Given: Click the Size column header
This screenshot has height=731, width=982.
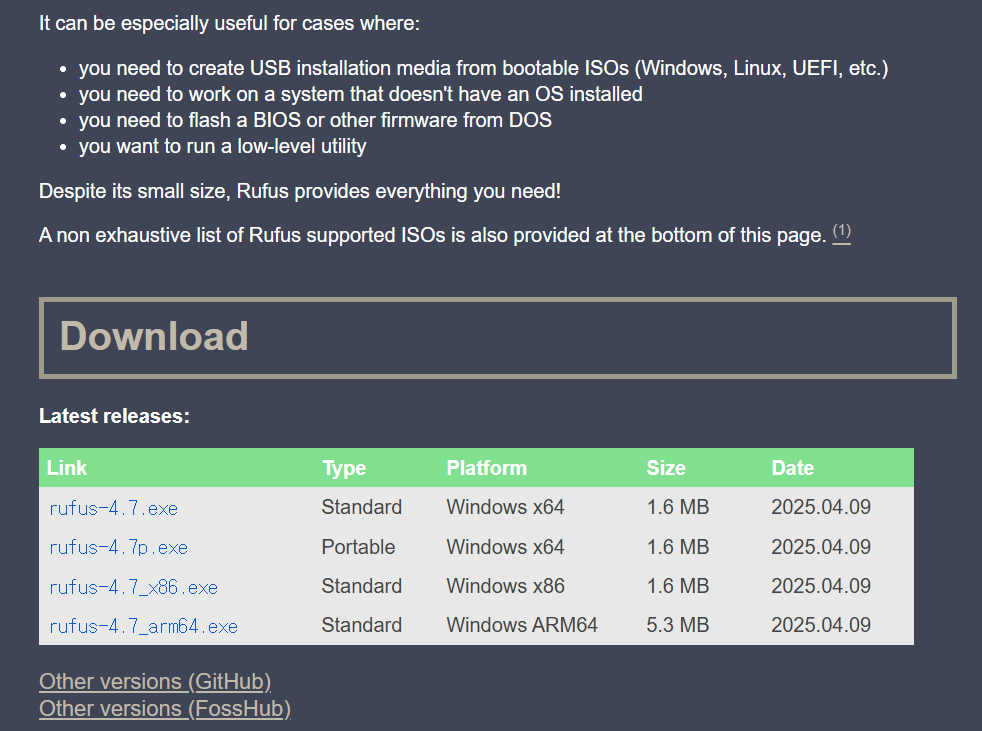Looking at the screenshot, I should pyautogui.click(x=666, y=468).
